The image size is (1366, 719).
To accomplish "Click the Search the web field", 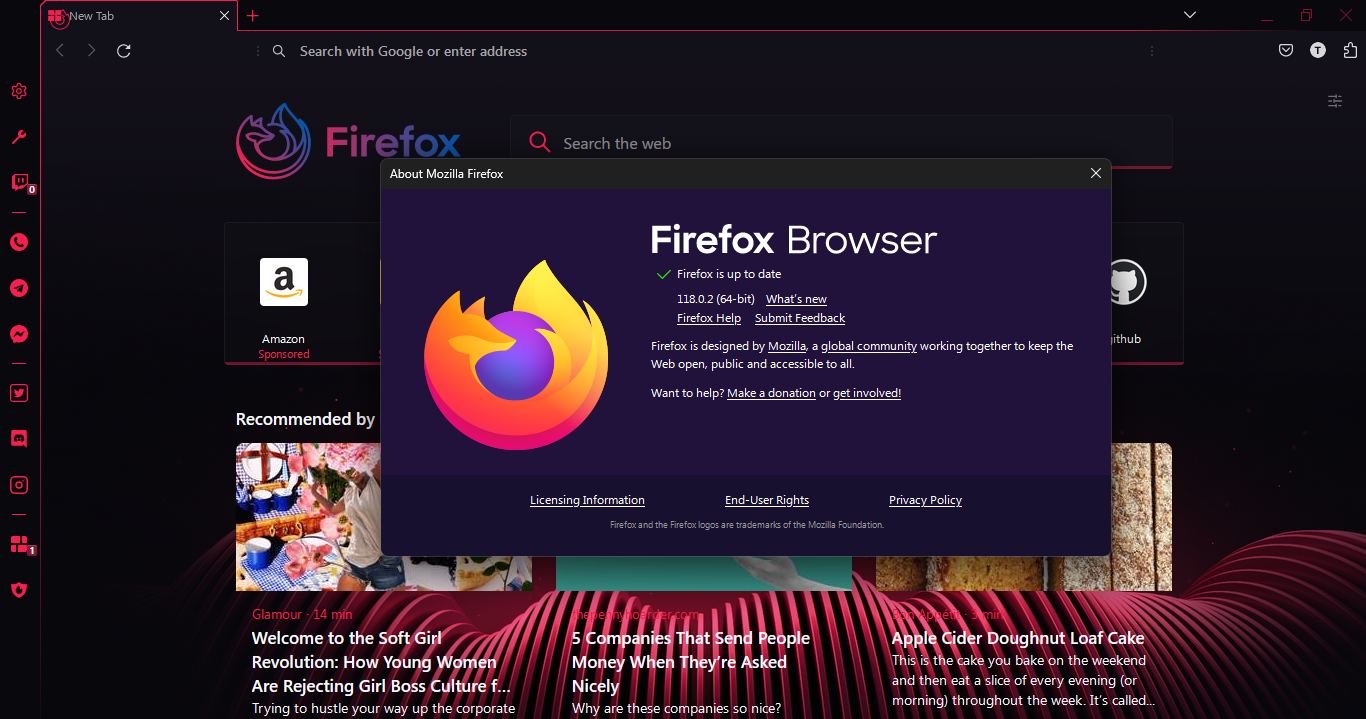I will [750, 142].
